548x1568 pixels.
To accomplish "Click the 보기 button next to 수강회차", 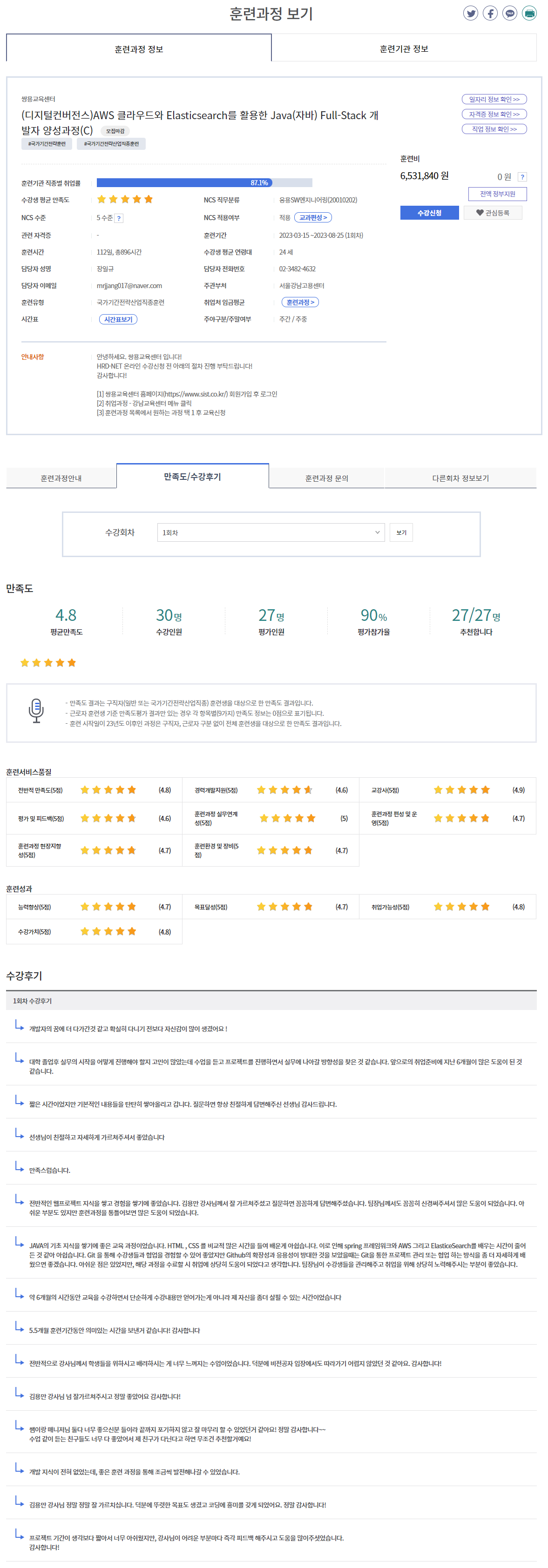I will tap(401, 532).
